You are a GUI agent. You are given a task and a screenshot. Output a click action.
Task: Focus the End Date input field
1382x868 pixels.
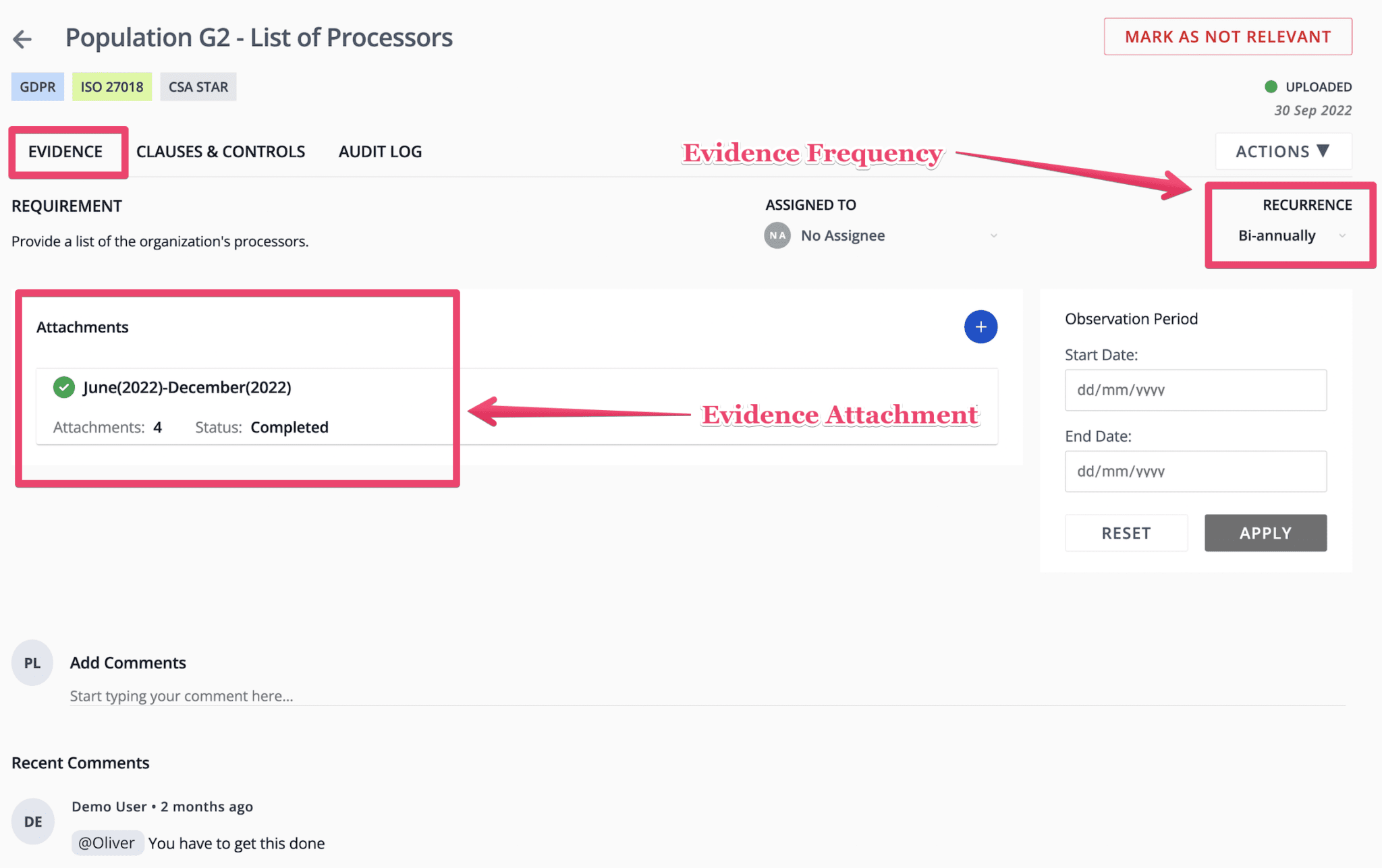coord(1196,471)
